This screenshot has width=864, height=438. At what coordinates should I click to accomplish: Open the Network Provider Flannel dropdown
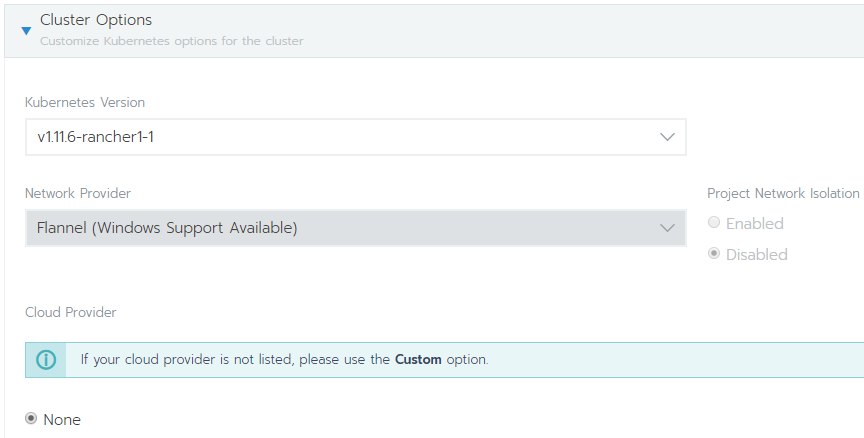[x=355, y=228]
